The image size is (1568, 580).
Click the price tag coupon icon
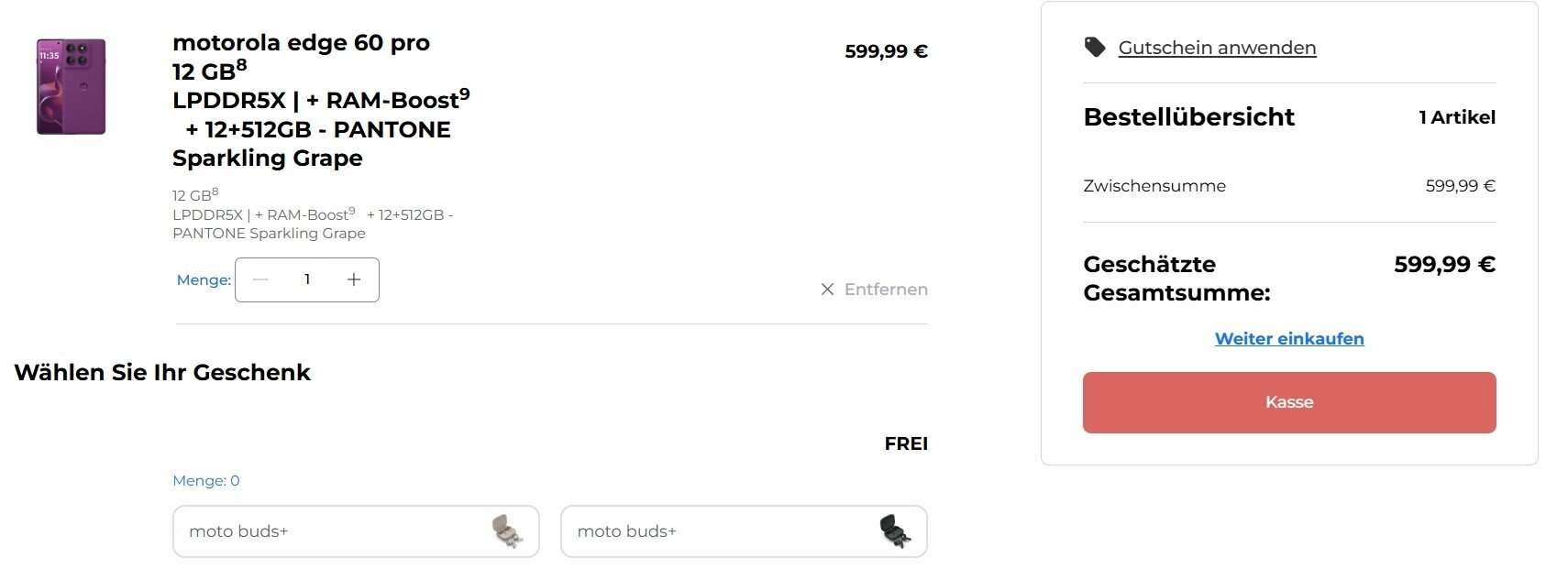coord(1095,47)
